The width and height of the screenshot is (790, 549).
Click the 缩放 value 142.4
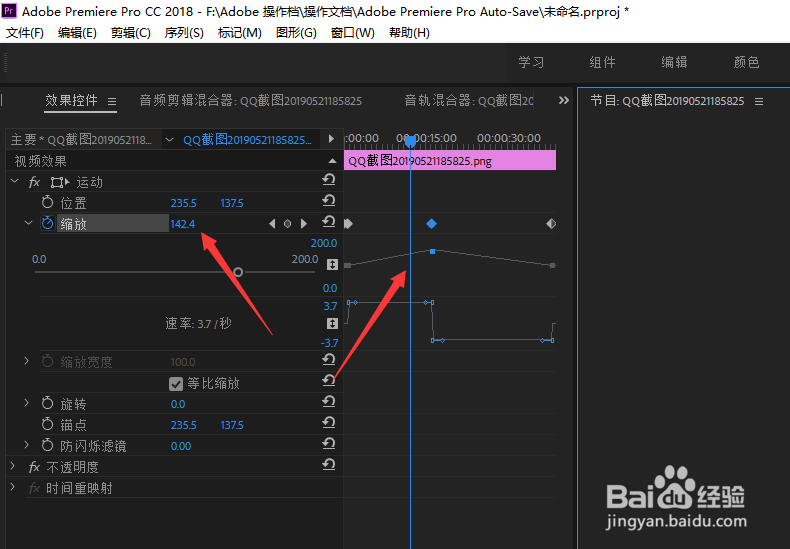click(x=182, y=224)
